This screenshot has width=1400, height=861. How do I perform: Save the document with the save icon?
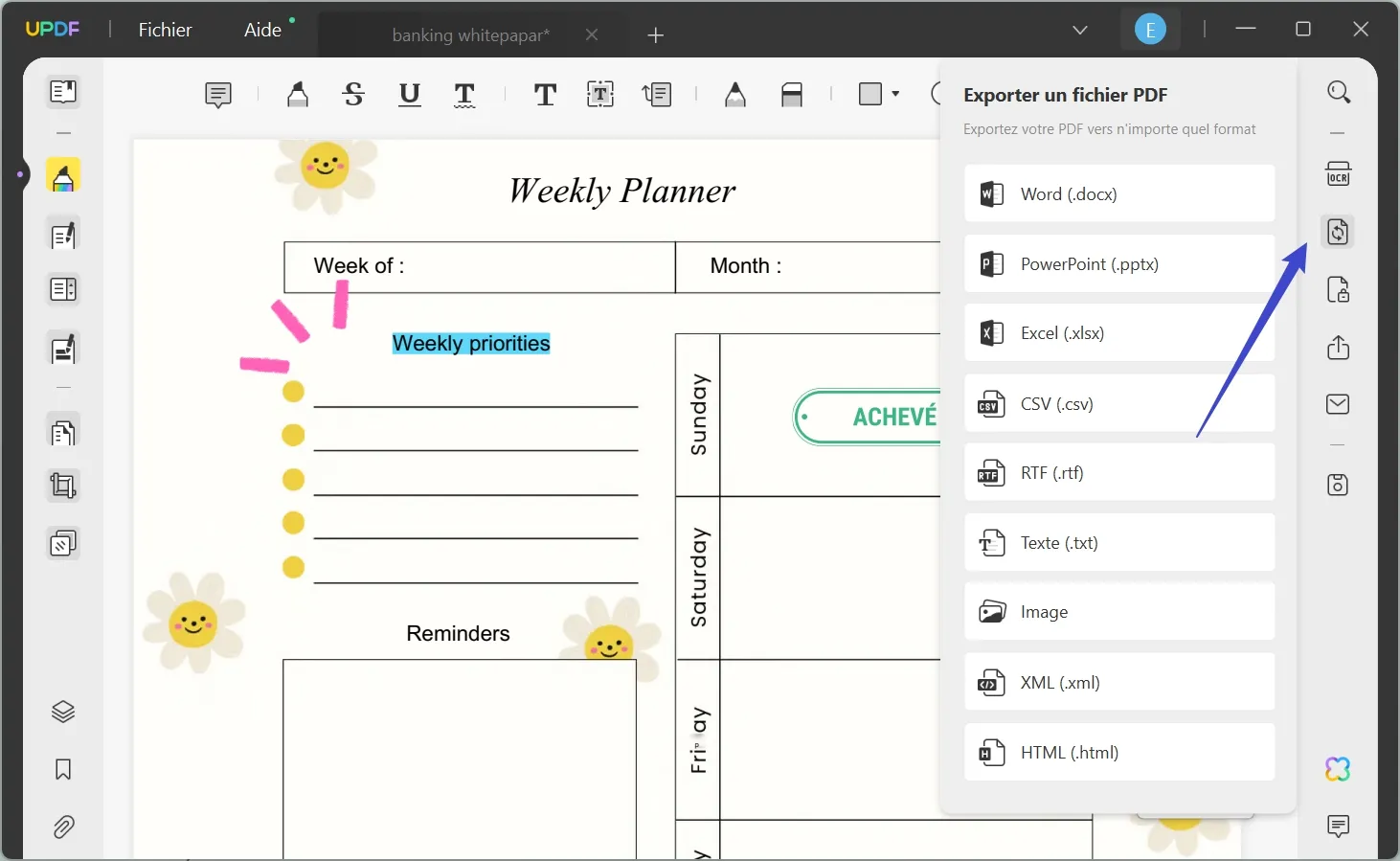[x=1338, y=486]
